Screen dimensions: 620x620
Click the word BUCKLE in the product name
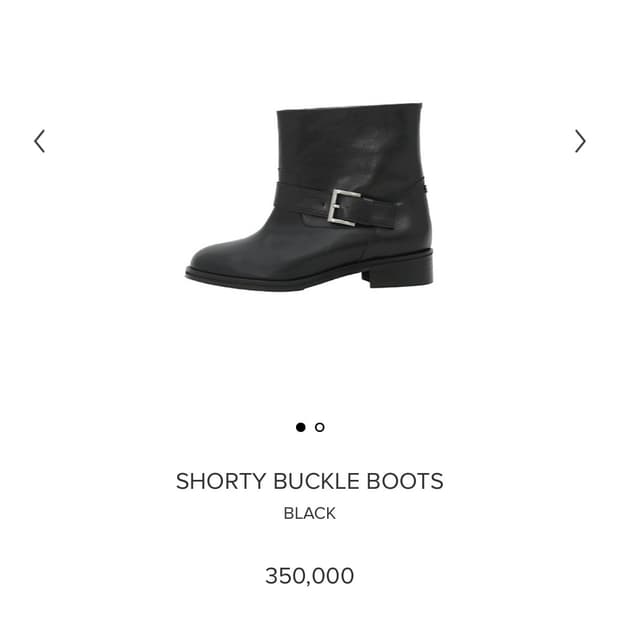coord(316,481)
